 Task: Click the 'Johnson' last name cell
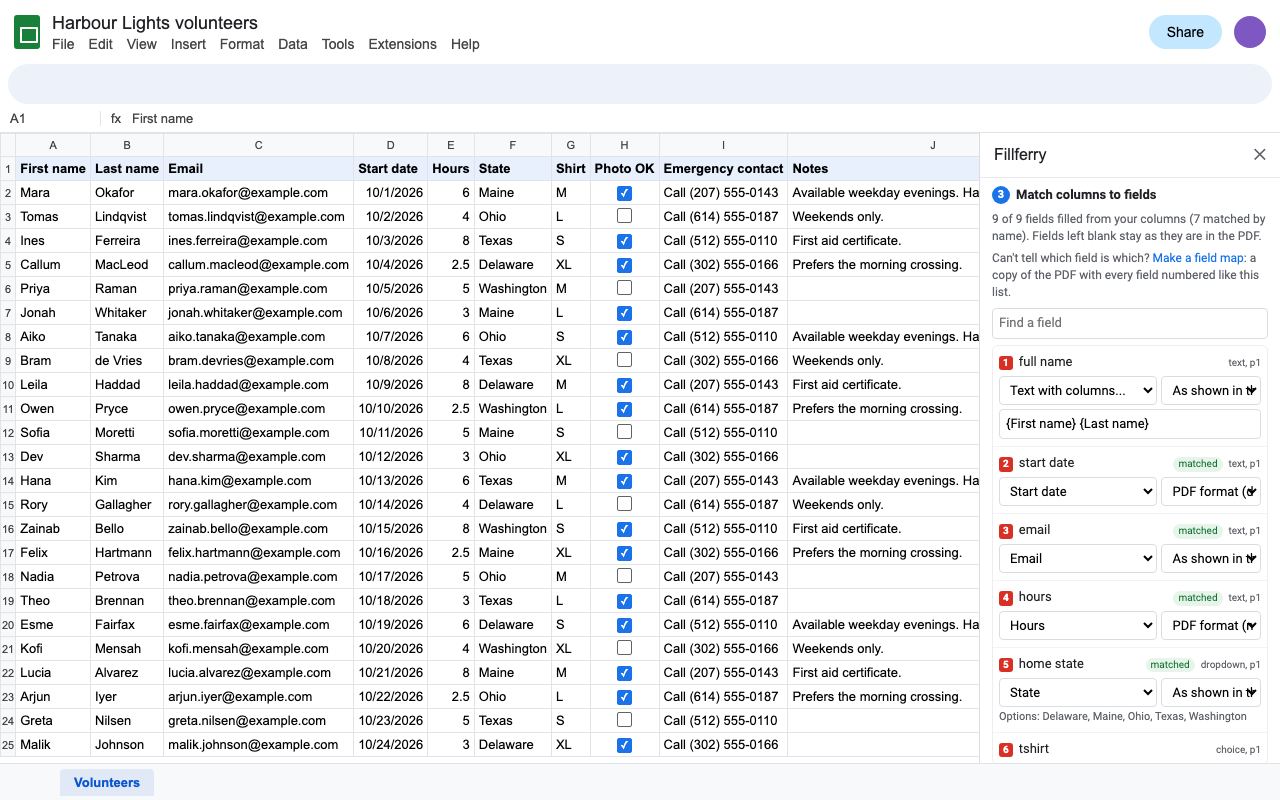pos(127,745)
